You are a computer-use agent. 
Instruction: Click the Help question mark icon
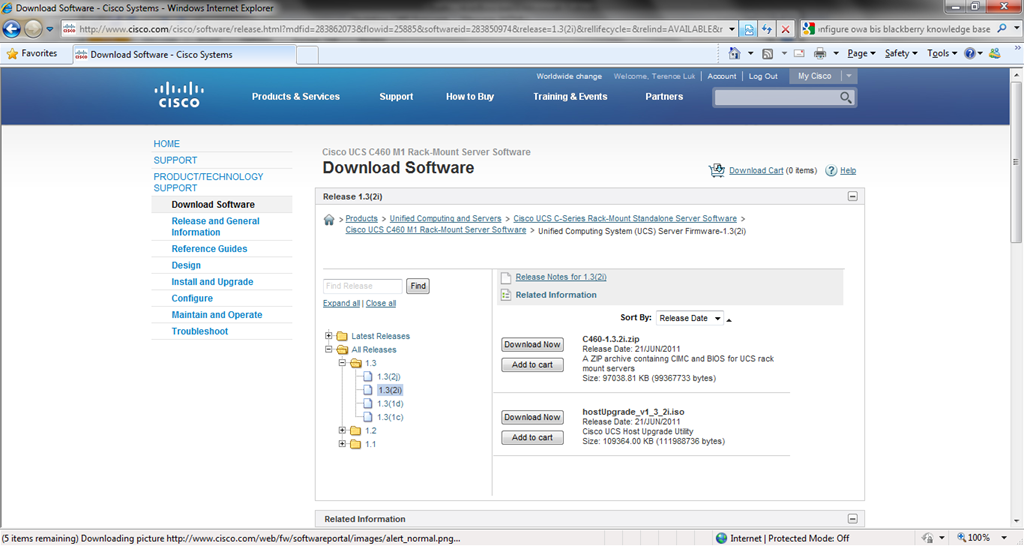[x=832, y=171]
